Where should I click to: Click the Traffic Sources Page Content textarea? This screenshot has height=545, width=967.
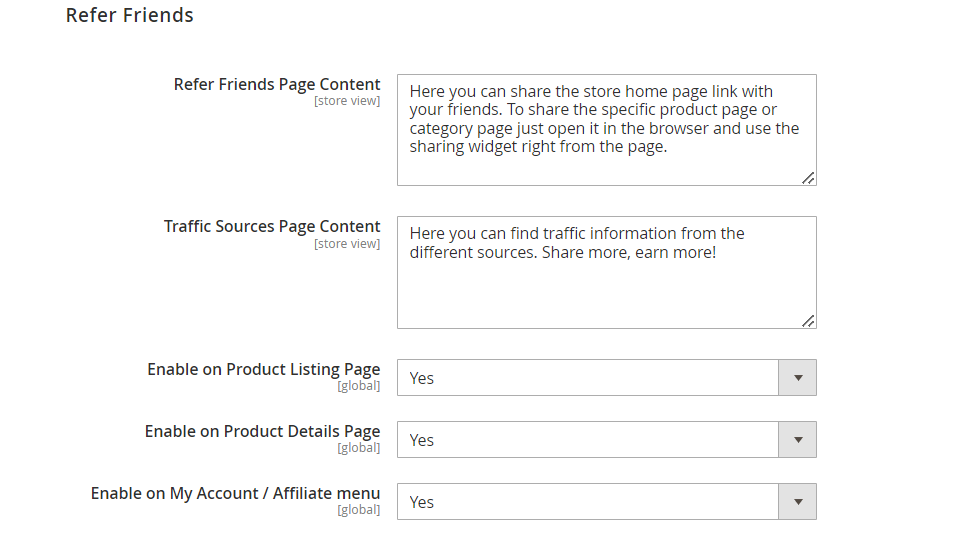[x=606, y=272]
